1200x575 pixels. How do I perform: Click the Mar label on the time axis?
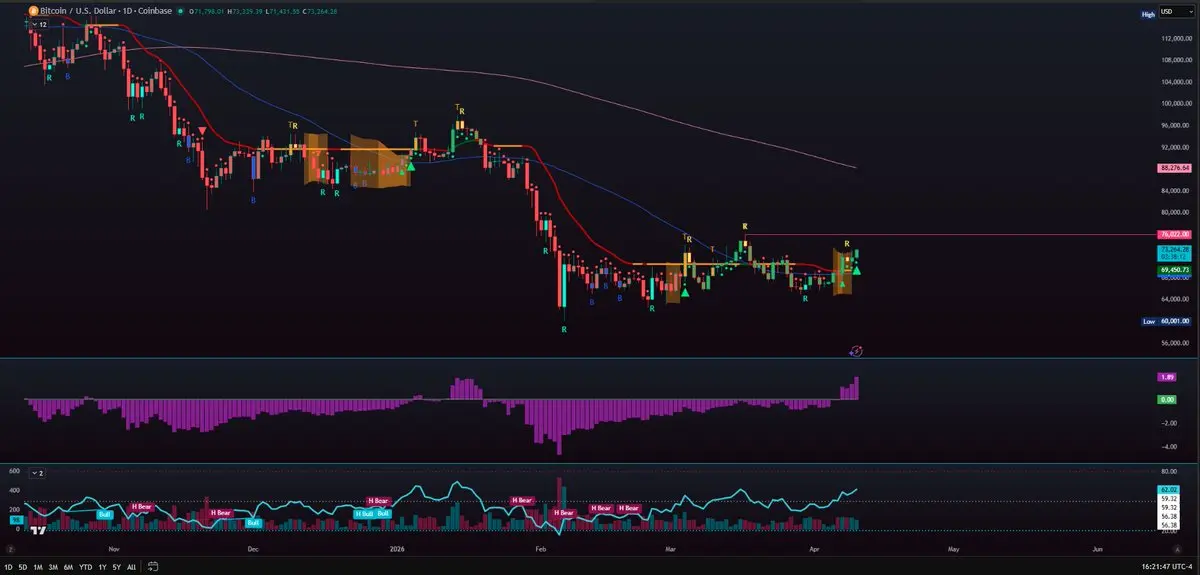click(669, 549)
